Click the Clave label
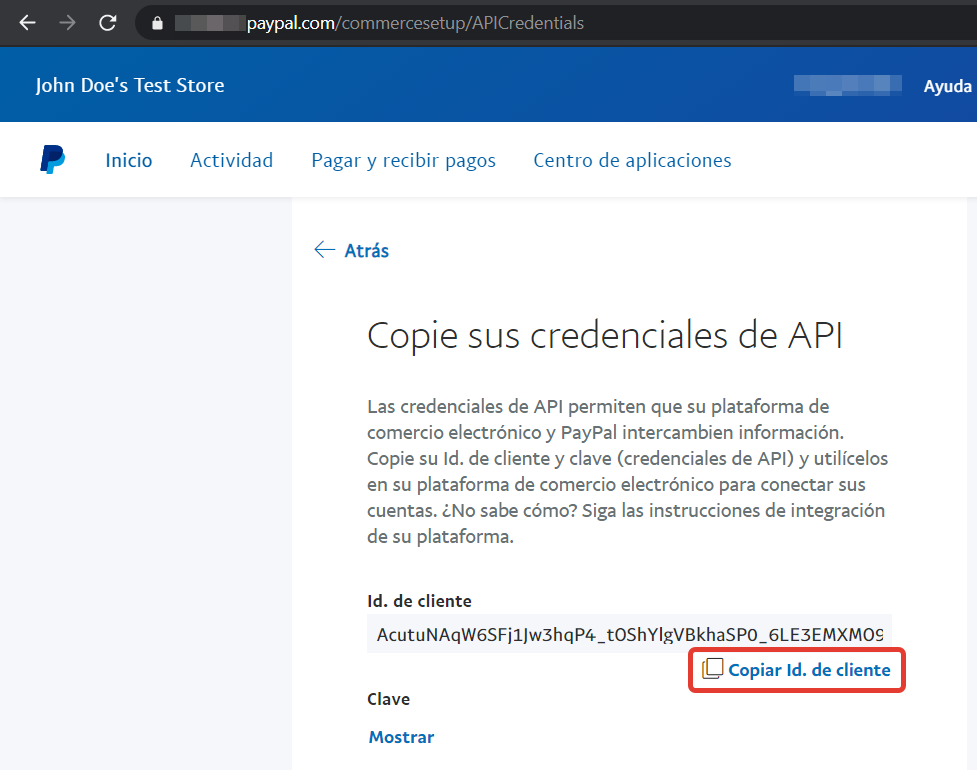 pos(388,699)
